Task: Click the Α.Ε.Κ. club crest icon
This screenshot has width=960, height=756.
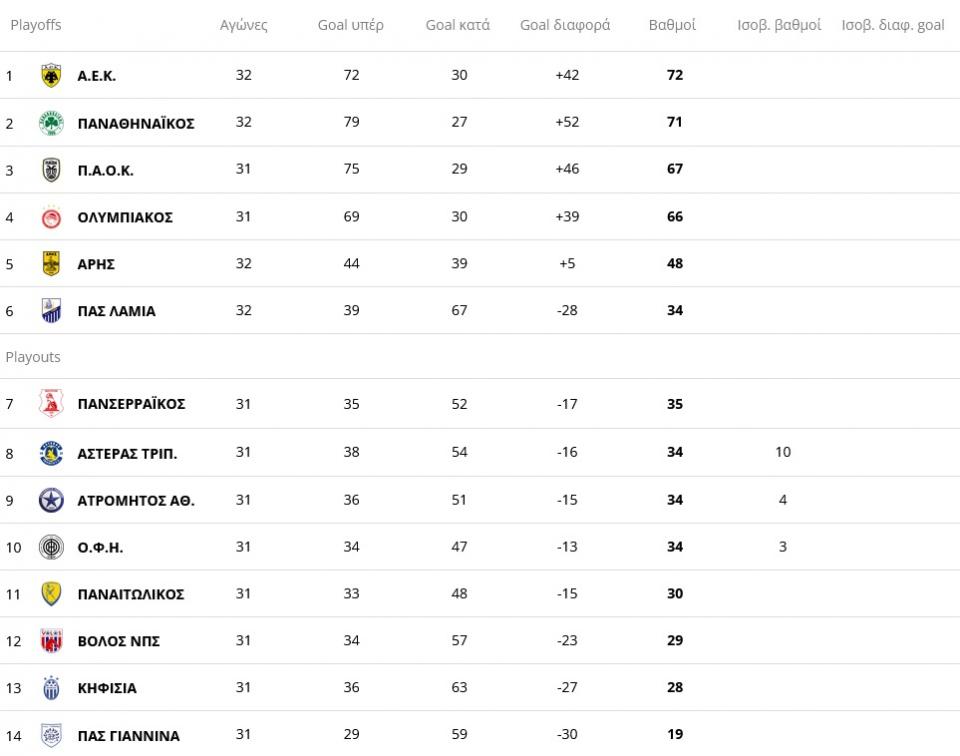Action: coord(51,76)
